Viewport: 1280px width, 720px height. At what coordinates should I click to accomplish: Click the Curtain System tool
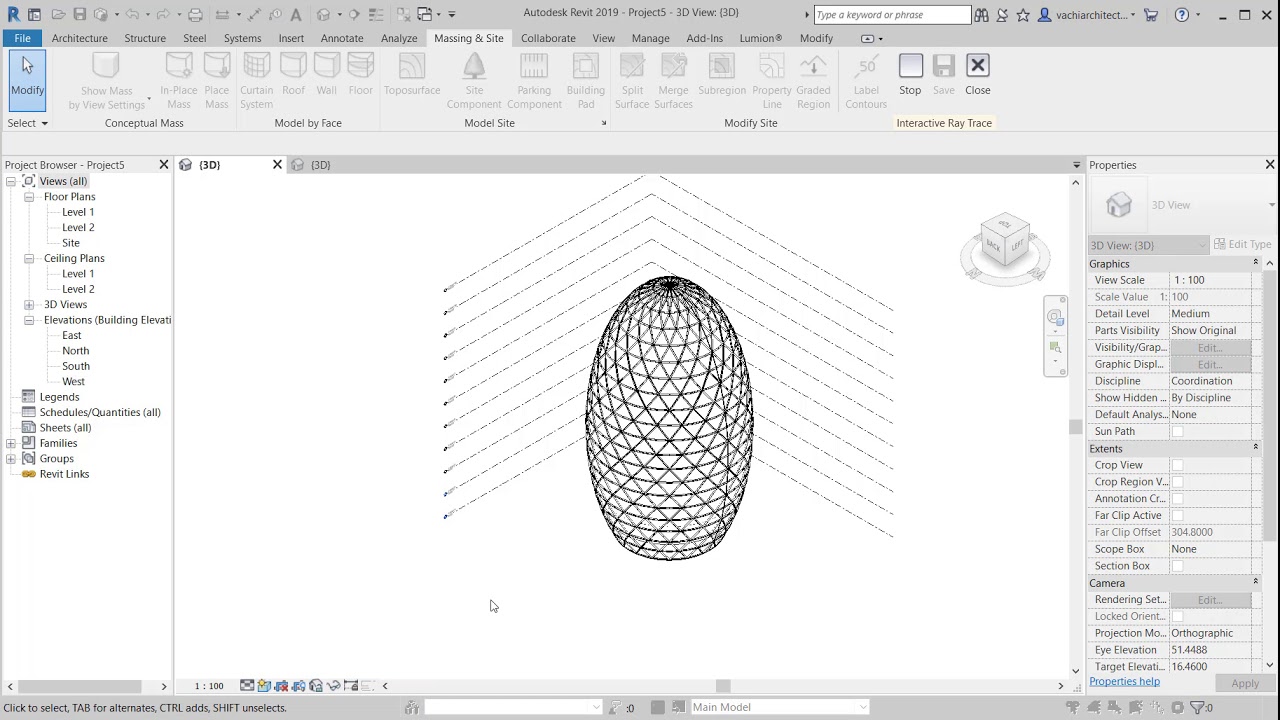tap(256, 81)
